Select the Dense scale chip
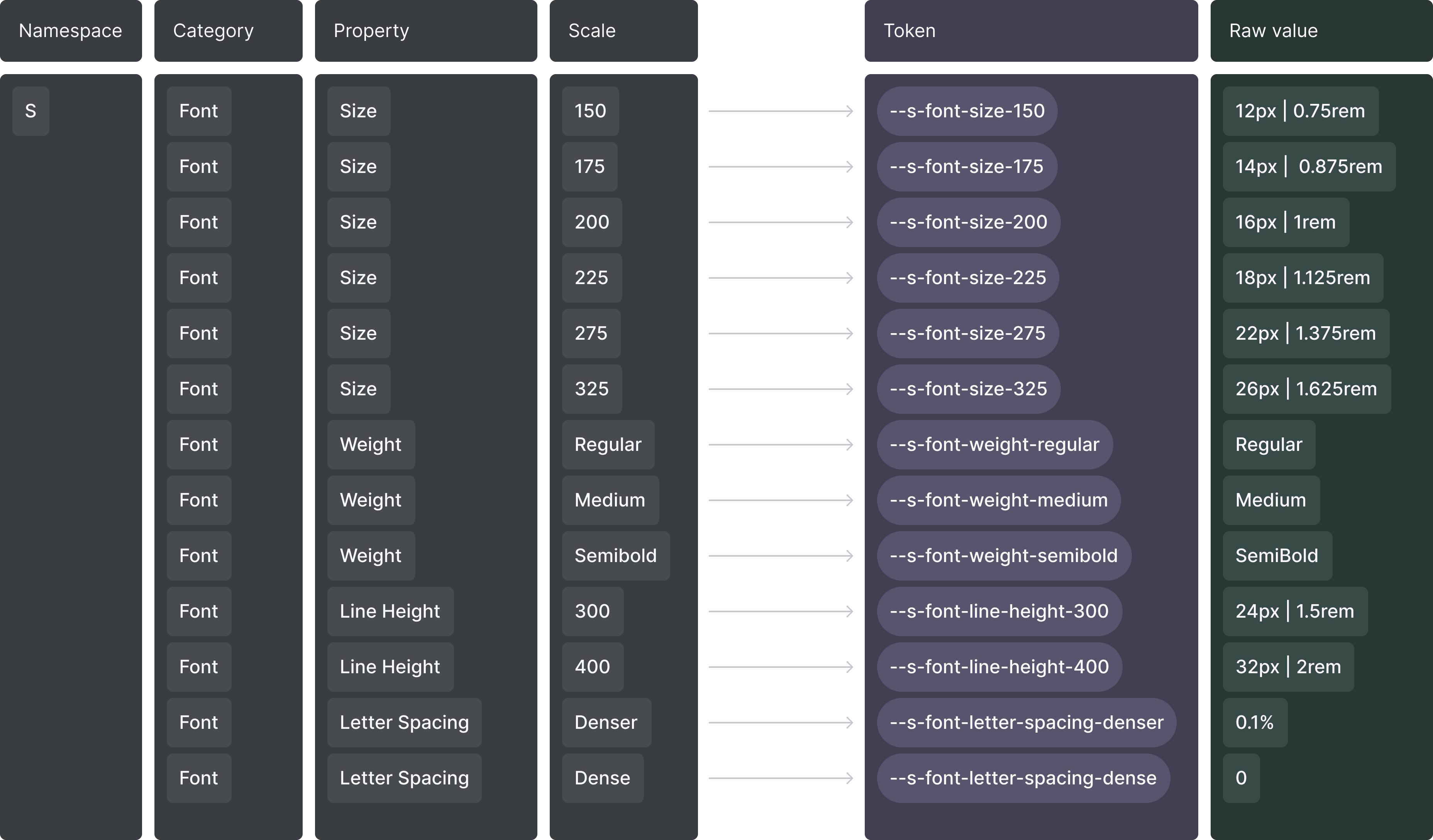The width and height of the screenshot is (1433, 840). pyautogui.click(x=603, y=778)
